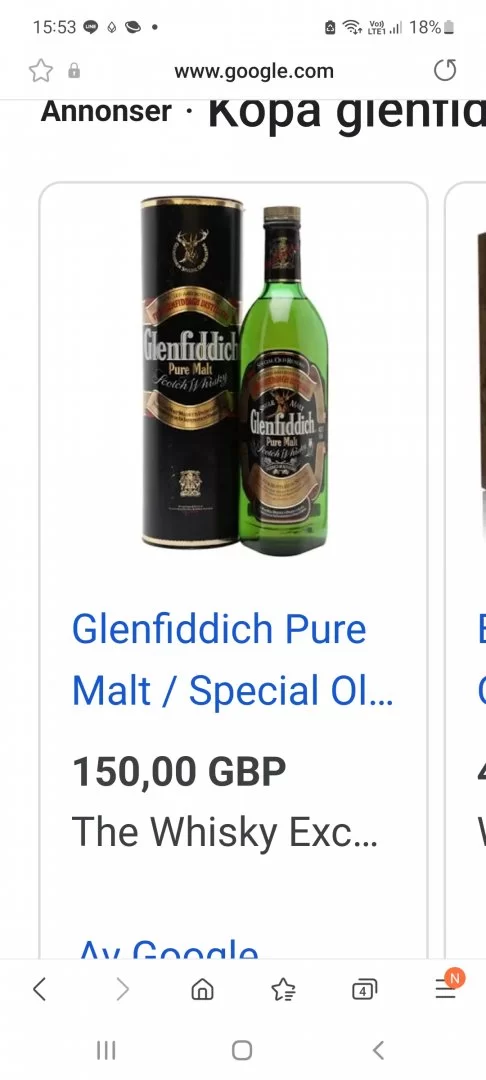Screen dimensions: 486x1080
Task: Tap the Android system back button
Action: (x=378, y=1050)
